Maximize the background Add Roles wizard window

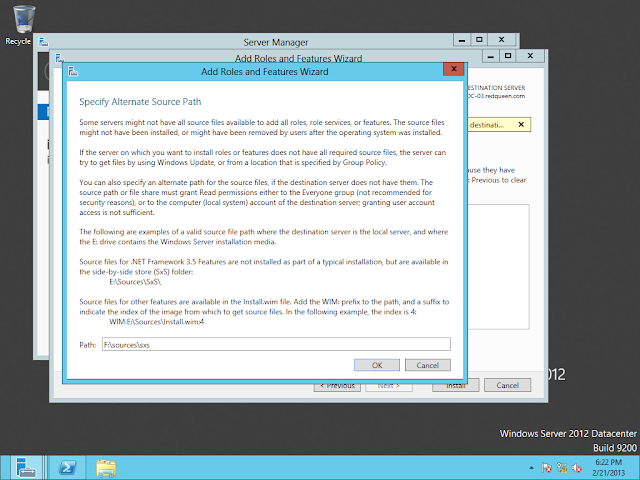pyautogui.click(x=508, y=56)
